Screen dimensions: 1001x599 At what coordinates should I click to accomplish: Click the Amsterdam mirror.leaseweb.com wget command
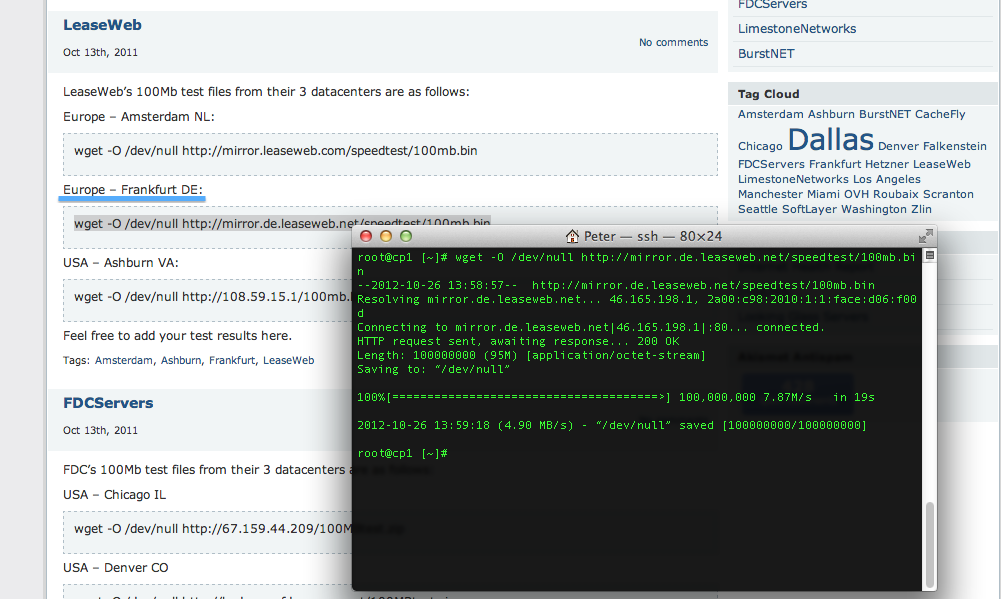276,151
